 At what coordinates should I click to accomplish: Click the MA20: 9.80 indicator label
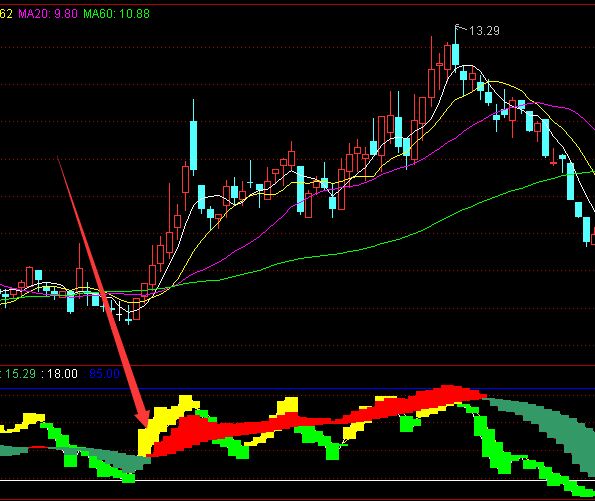point(48,14)
